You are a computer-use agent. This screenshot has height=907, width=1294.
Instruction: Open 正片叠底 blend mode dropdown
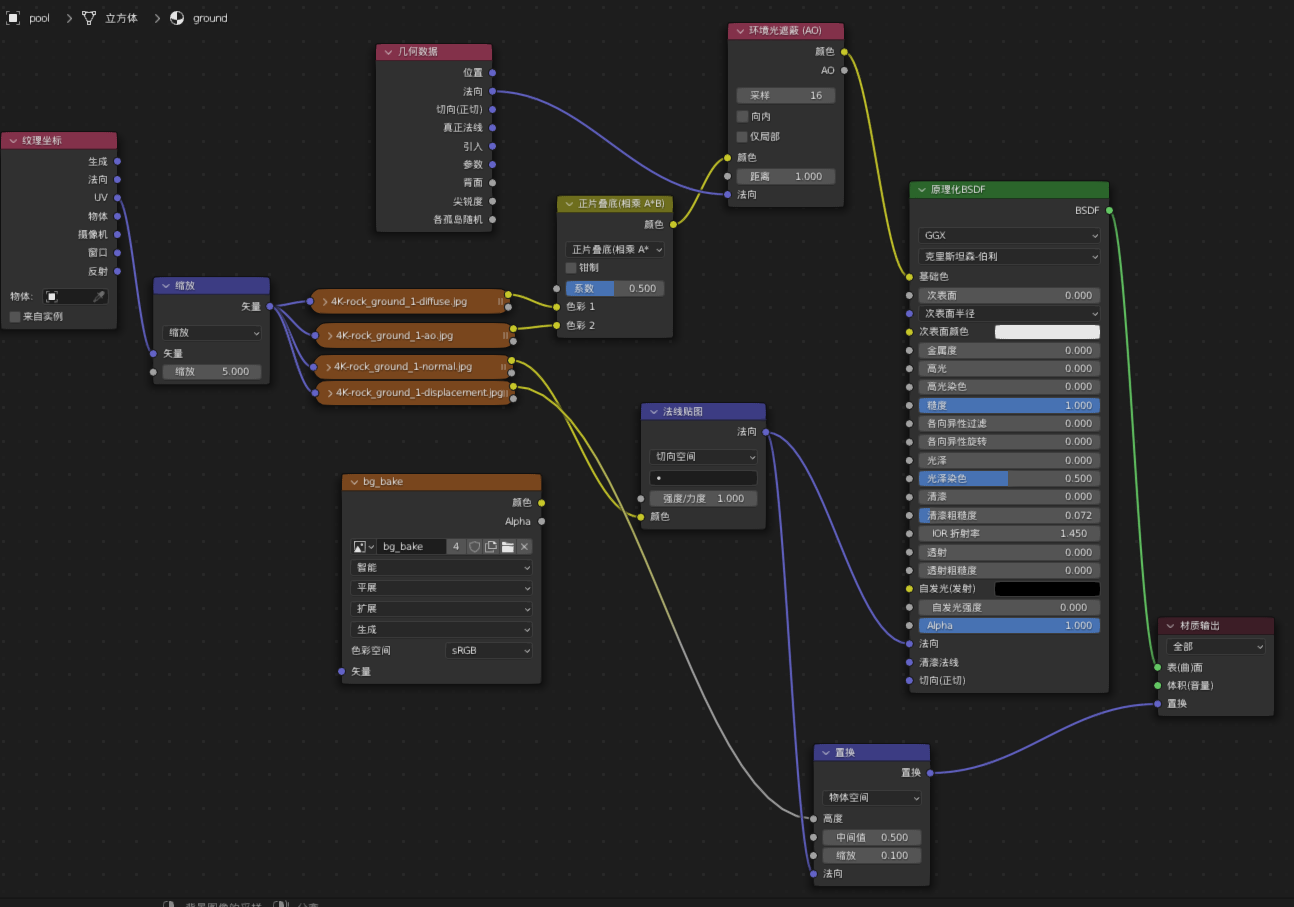click(615, 249)
